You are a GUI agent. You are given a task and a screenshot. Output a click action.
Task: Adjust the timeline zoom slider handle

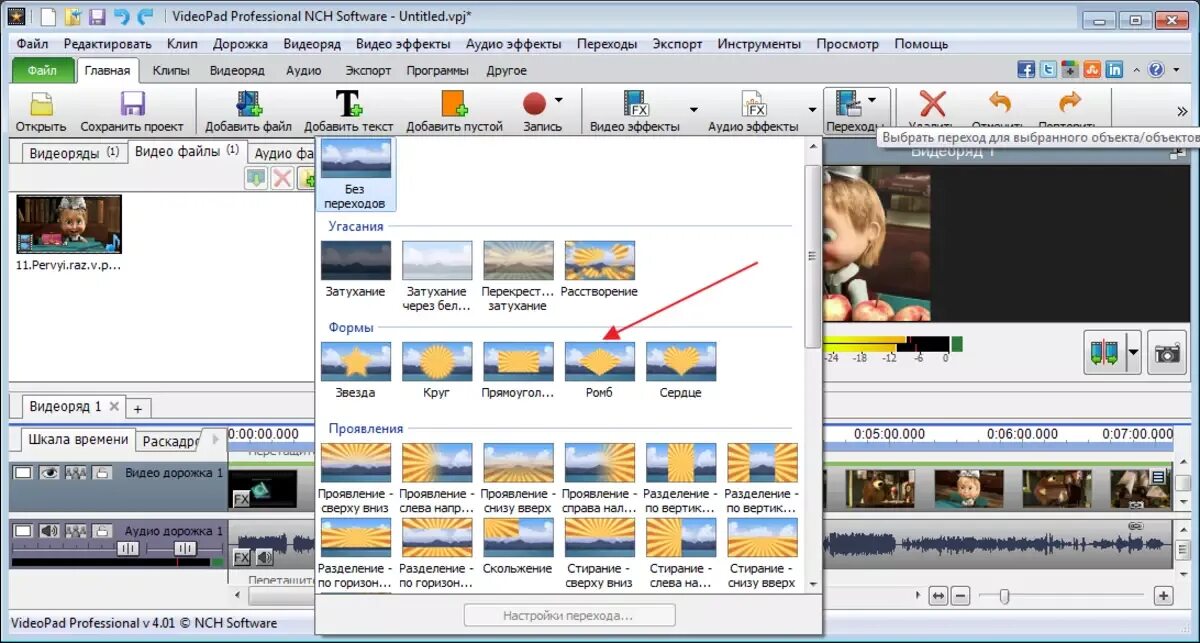1004,596
